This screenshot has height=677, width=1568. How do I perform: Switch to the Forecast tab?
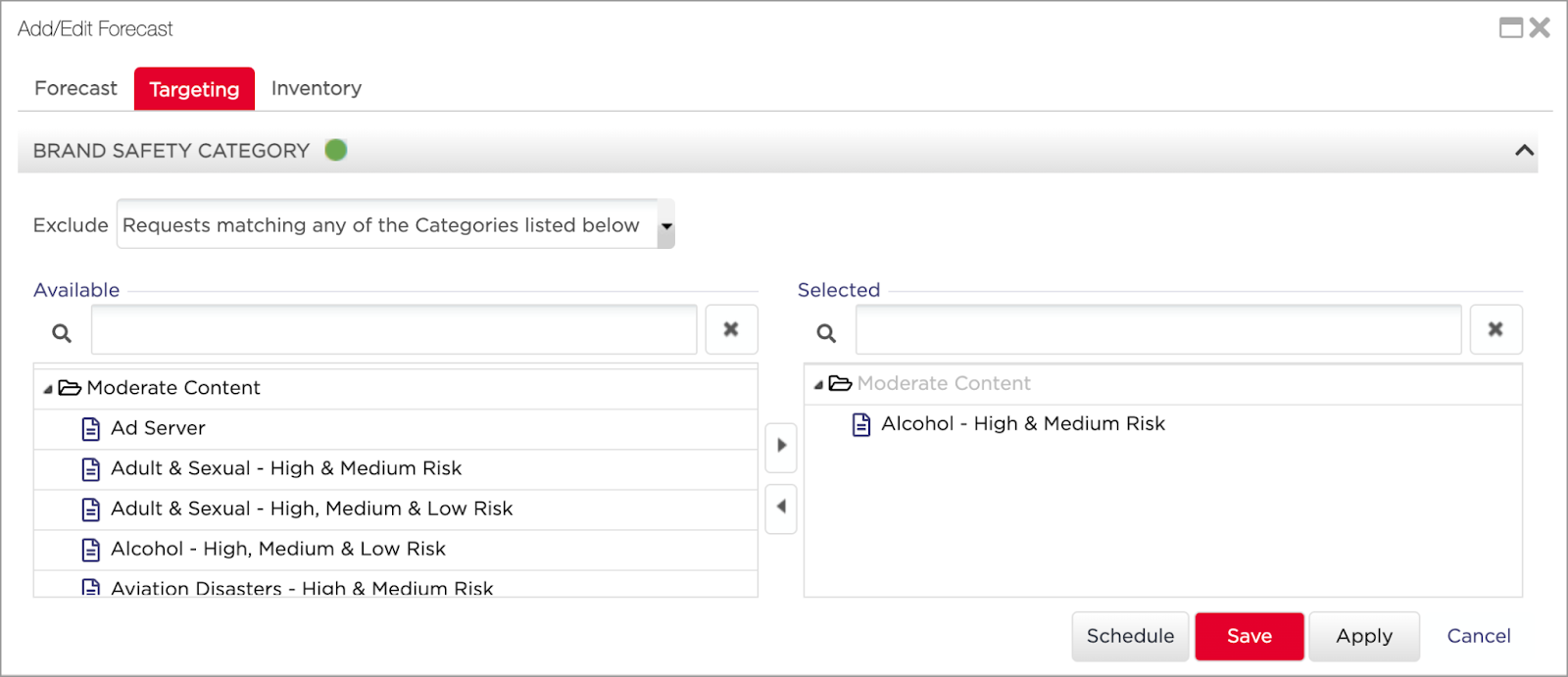(x=75, y=89)
